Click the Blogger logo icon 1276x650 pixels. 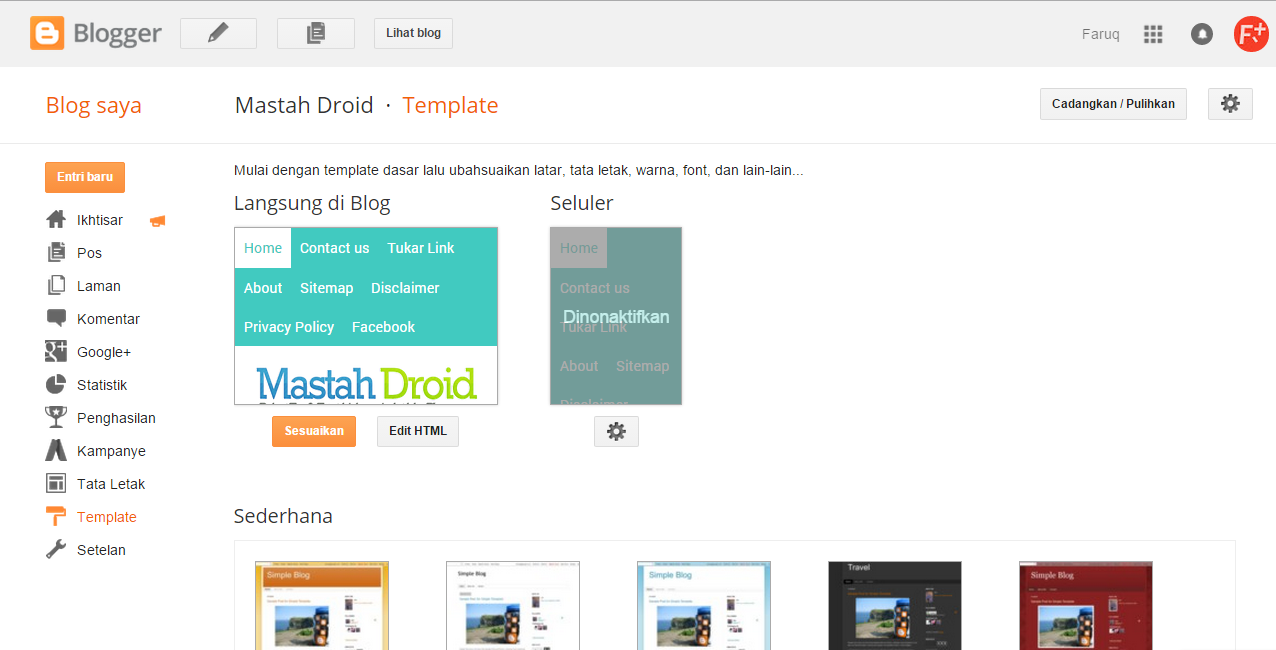point(46,33)
